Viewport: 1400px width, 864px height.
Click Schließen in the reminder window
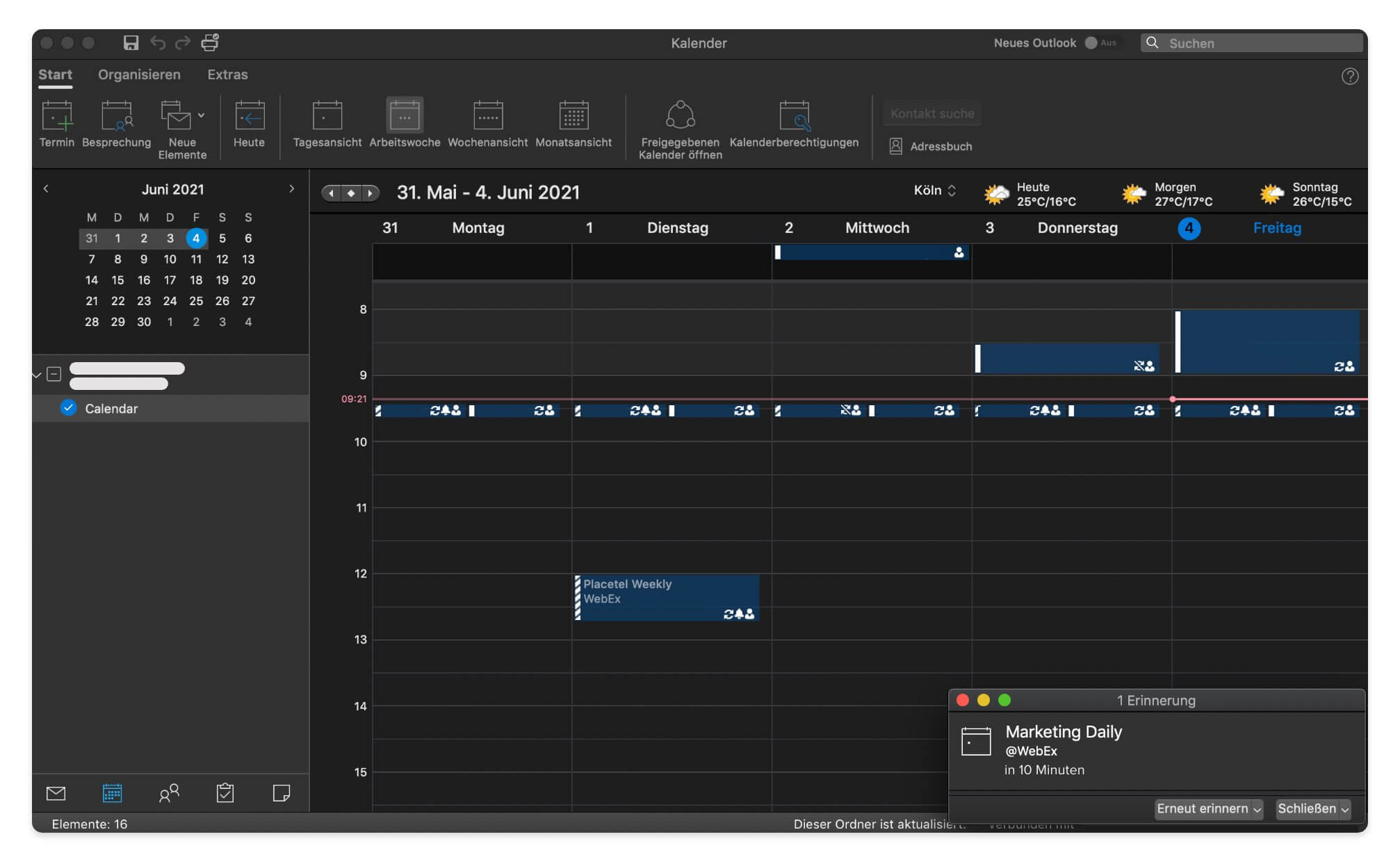(x=1307, y=809)
